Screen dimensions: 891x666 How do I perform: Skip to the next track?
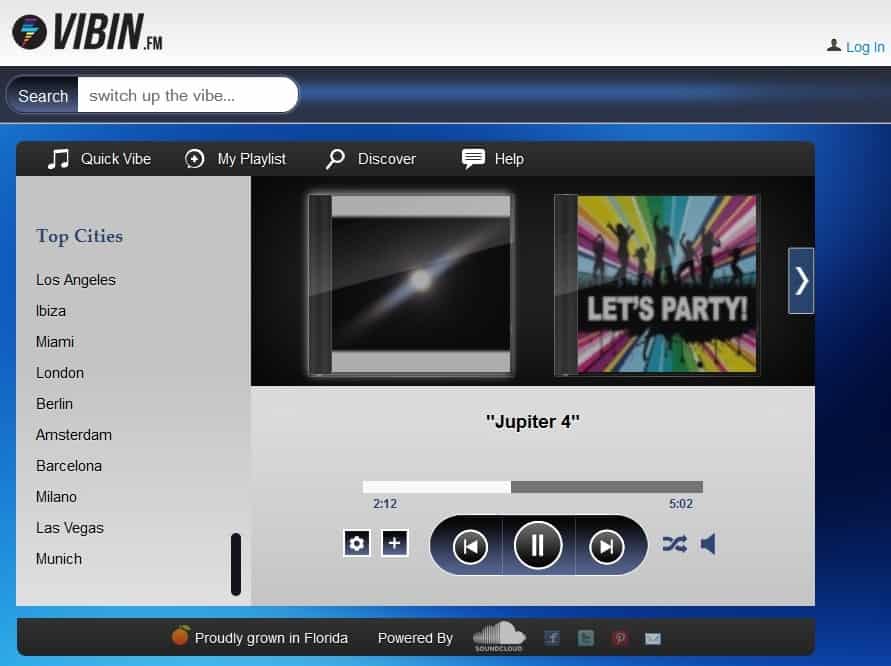click(606, 546)
